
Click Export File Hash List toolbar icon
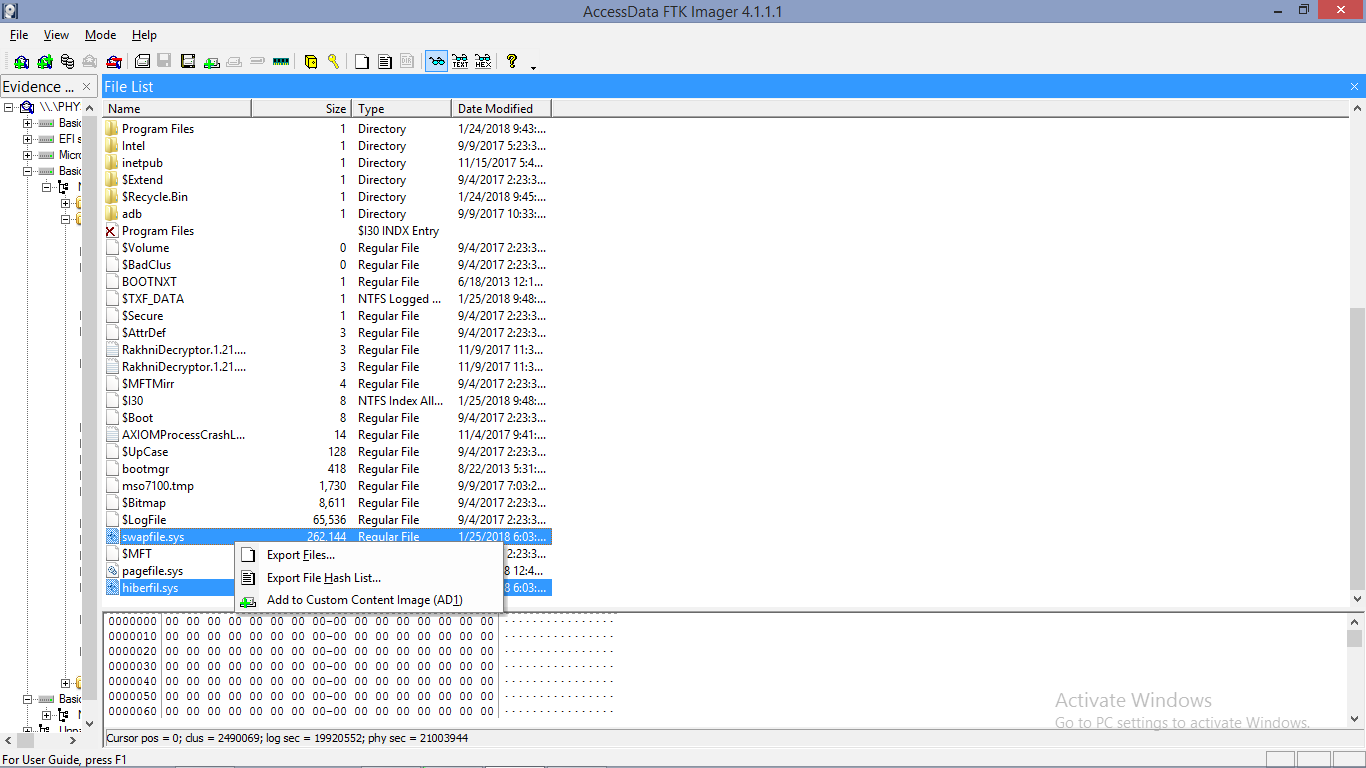(x=384, y=61)
